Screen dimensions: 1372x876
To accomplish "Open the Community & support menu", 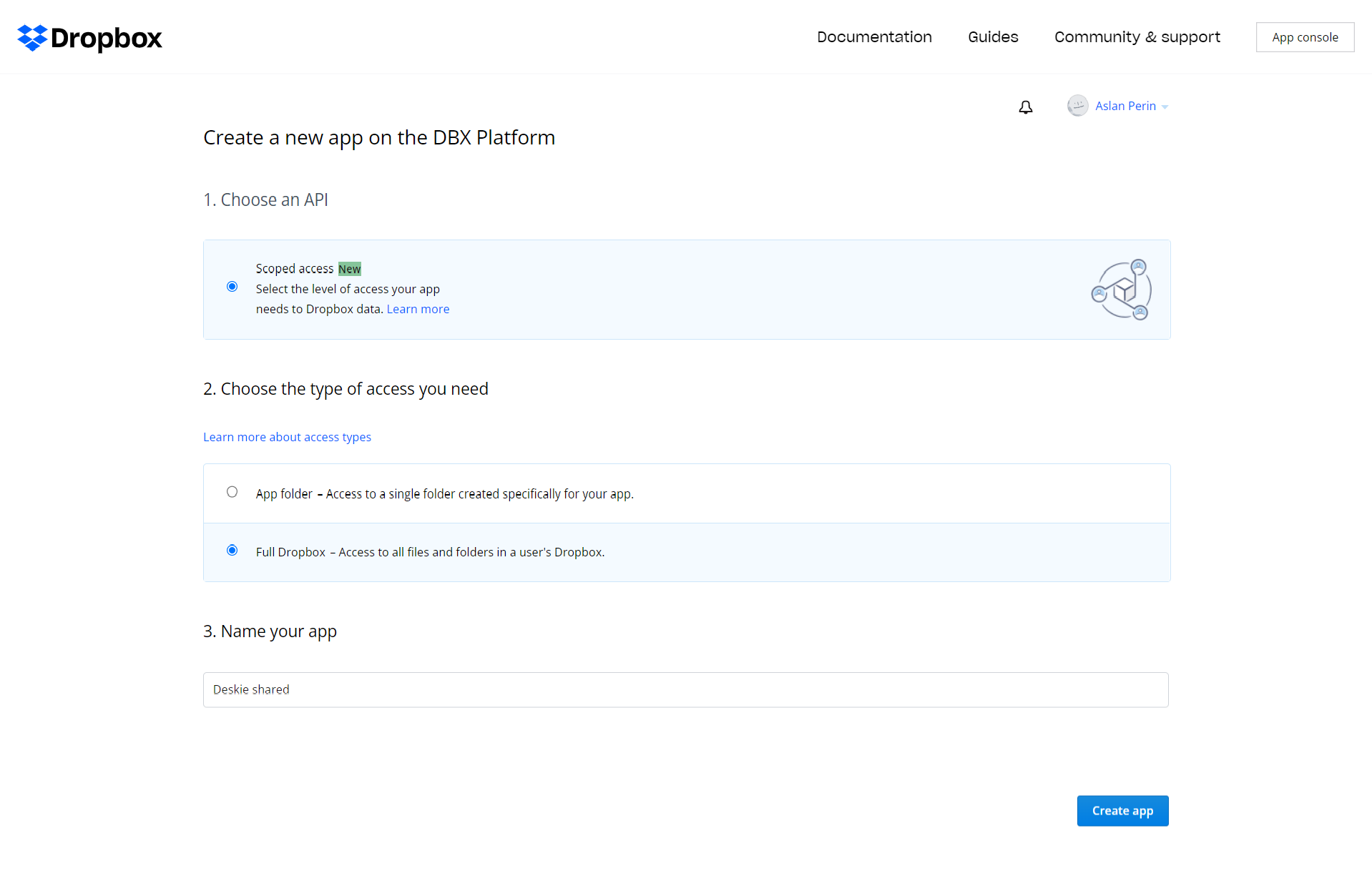I will [x=1137, y=37].
